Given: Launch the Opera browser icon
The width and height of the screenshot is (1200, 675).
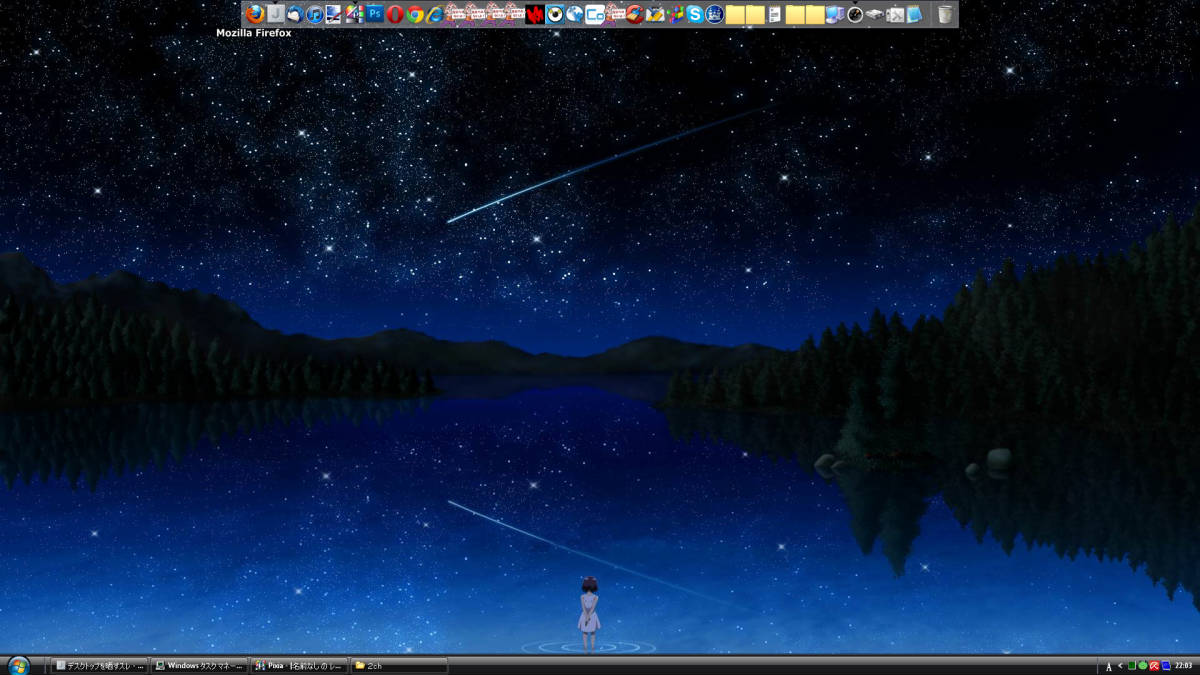Looking at the screenshot, I should point(395,14).
